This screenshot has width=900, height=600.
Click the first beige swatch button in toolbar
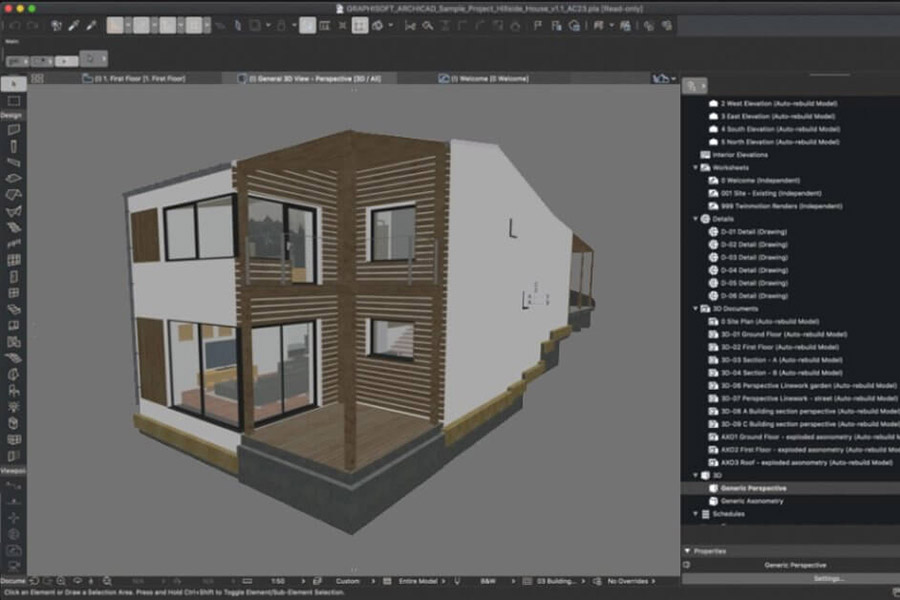(x=115, y=26)
